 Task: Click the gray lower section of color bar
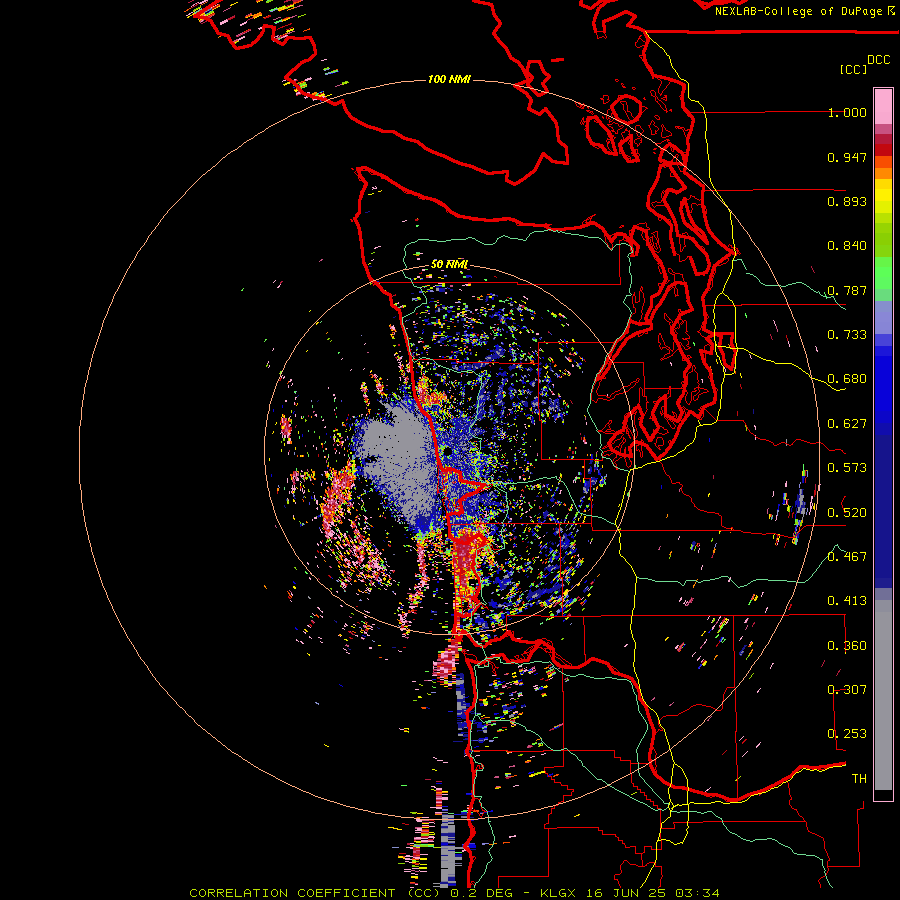[x=883, y=695]
